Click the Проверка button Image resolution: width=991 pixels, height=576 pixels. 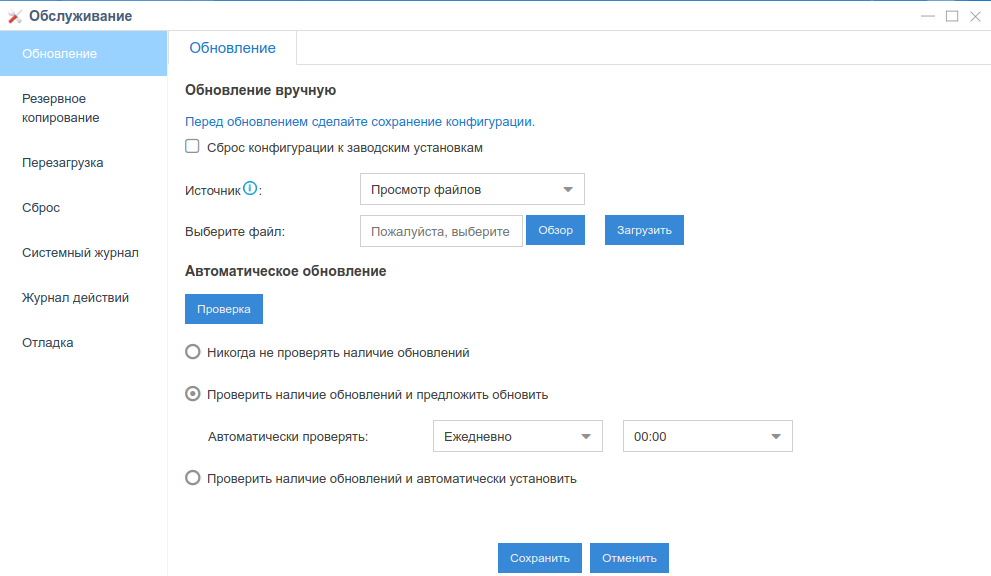(224, 309)
